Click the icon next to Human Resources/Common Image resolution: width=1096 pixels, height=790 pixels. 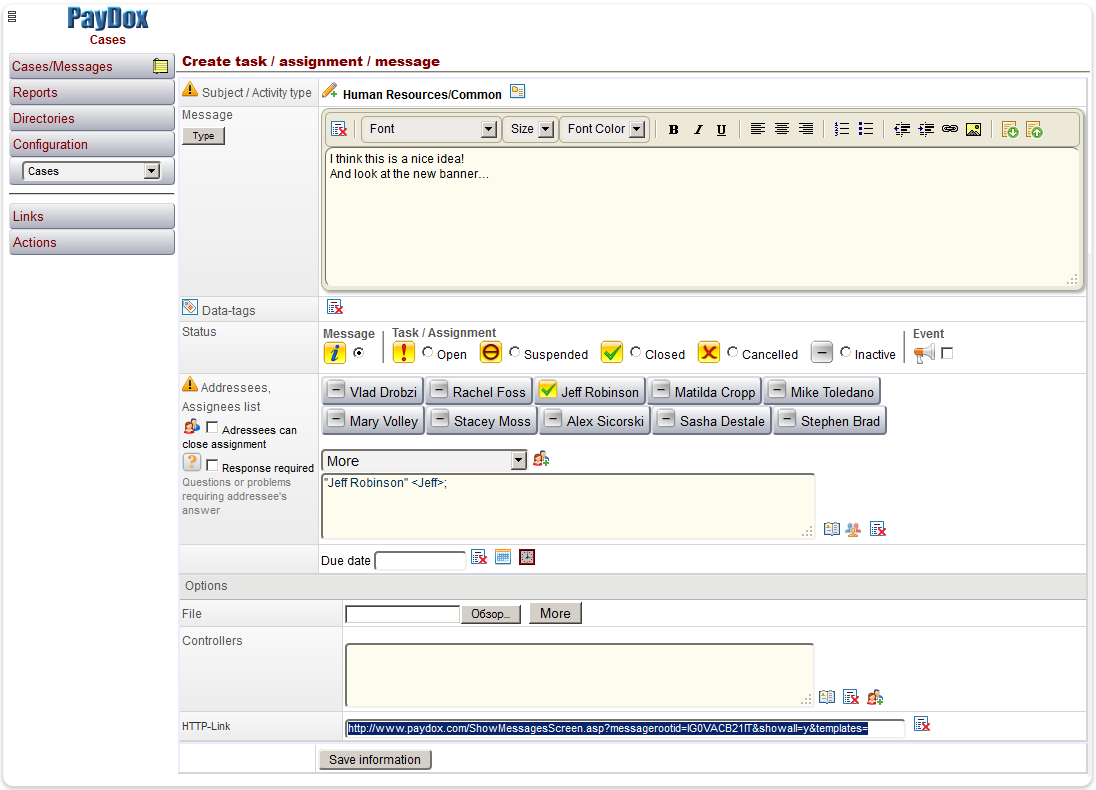pyautogui.click(x=517, y=91)
